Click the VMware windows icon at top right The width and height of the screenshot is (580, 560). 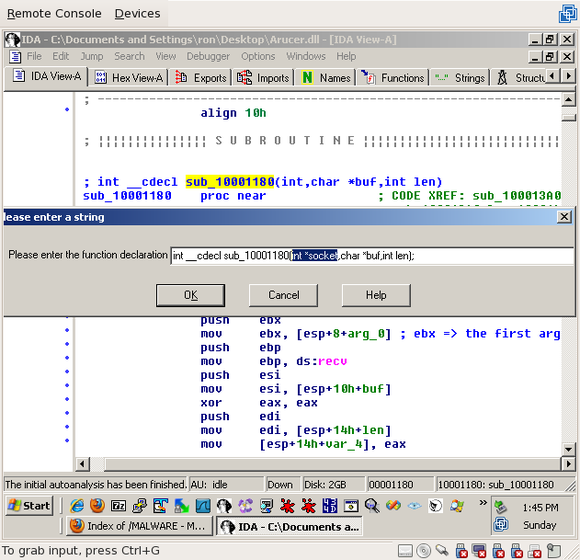[x=568, y=14]
